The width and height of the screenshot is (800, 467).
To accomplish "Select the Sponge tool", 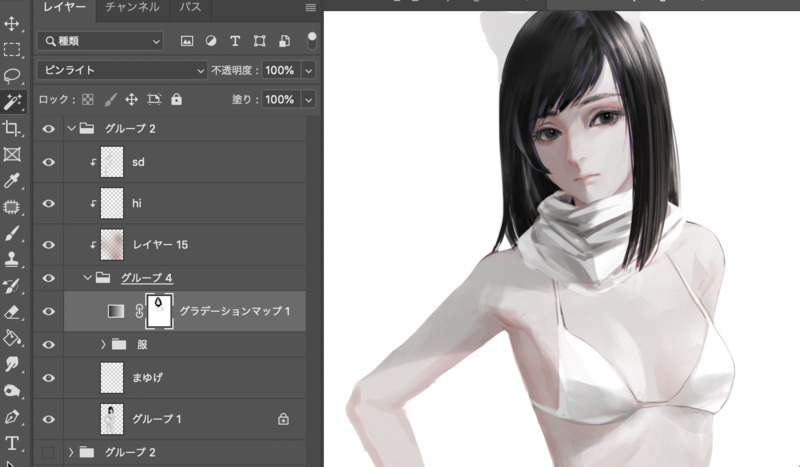I will [x=12, y=391].
